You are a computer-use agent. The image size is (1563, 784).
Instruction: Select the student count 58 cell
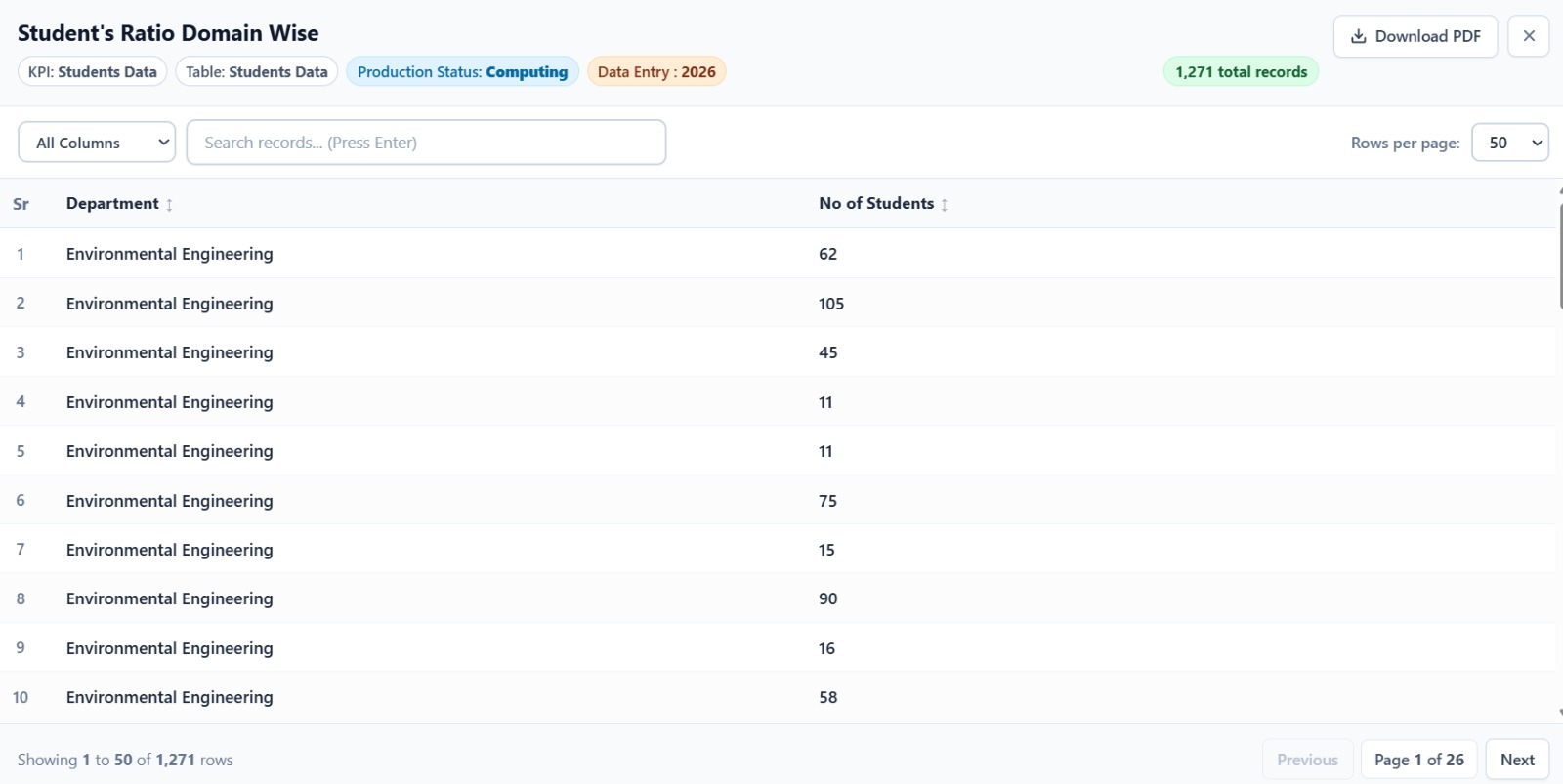tap(827, 697)
